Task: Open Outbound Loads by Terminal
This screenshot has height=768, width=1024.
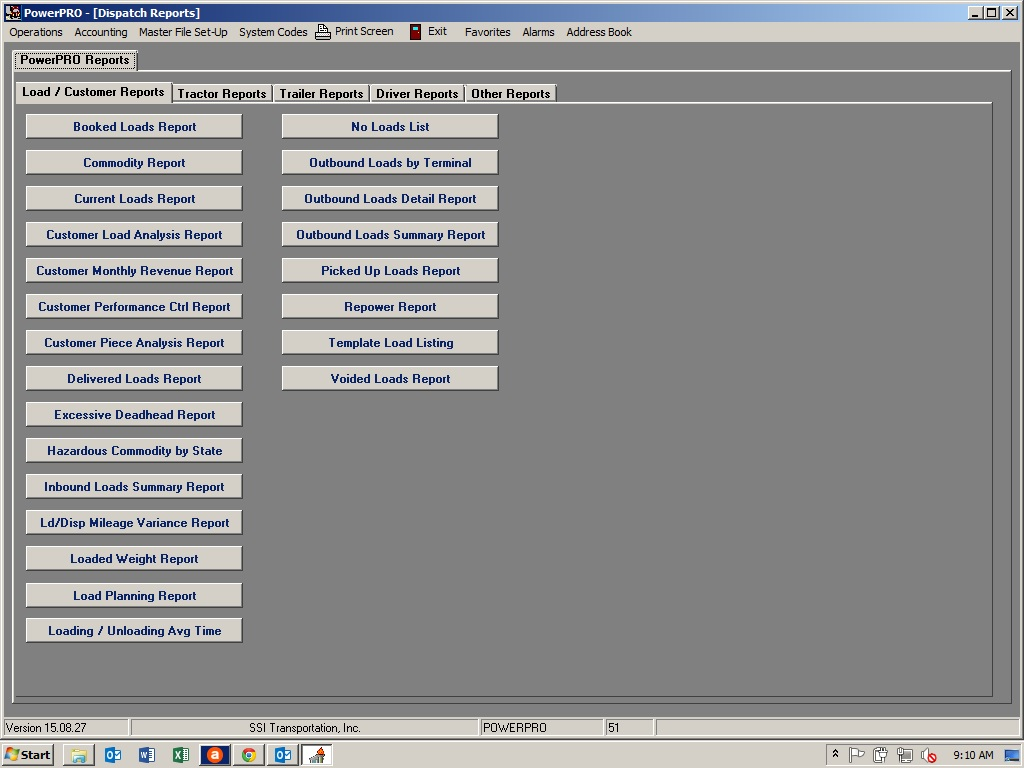Action: 391,163
